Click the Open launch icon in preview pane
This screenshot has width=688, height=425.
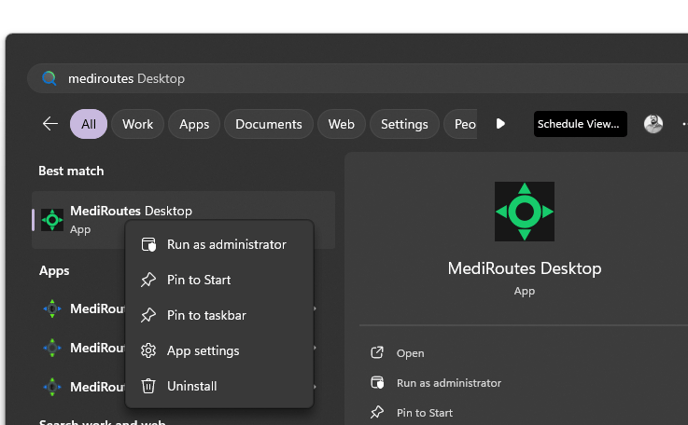pos(377,353)
